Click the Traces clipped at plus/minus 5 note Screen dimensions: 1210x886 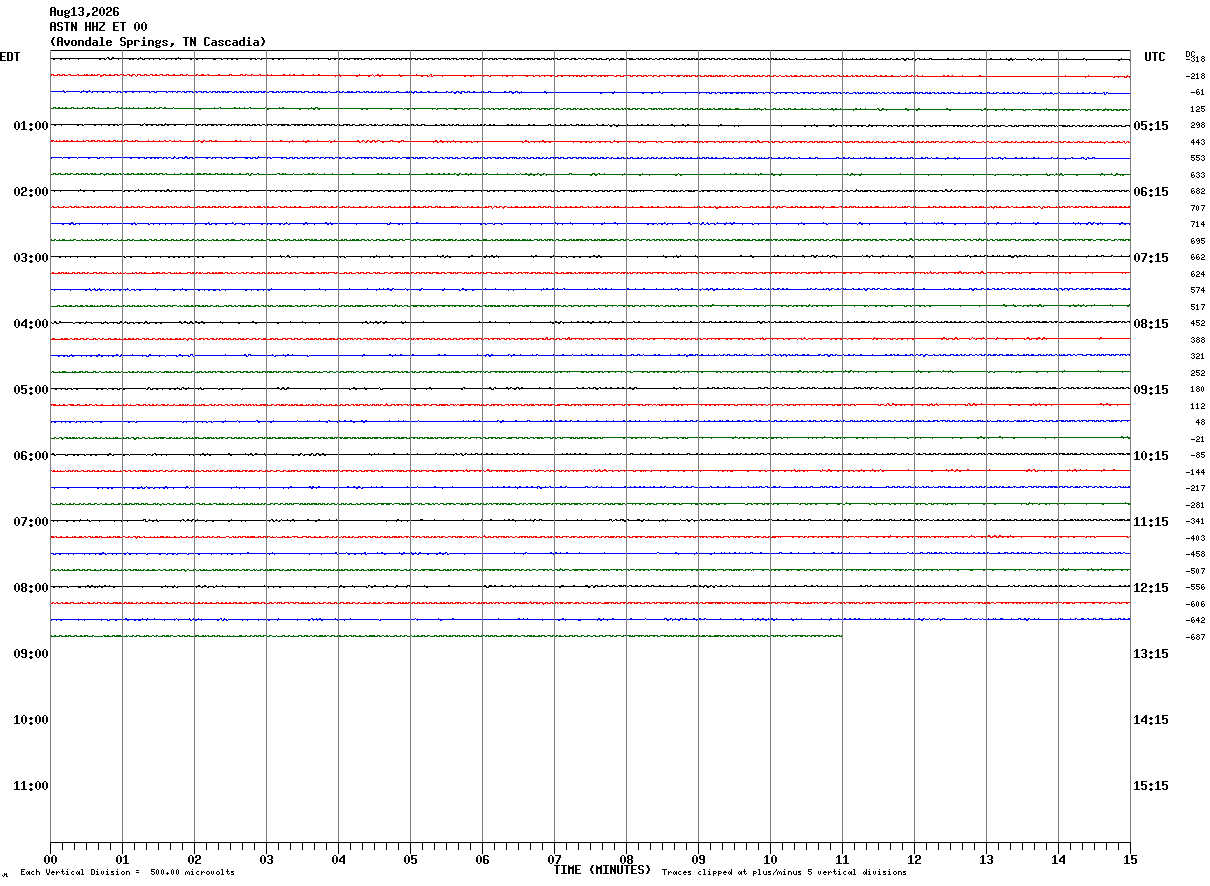[x=784, y=872]
